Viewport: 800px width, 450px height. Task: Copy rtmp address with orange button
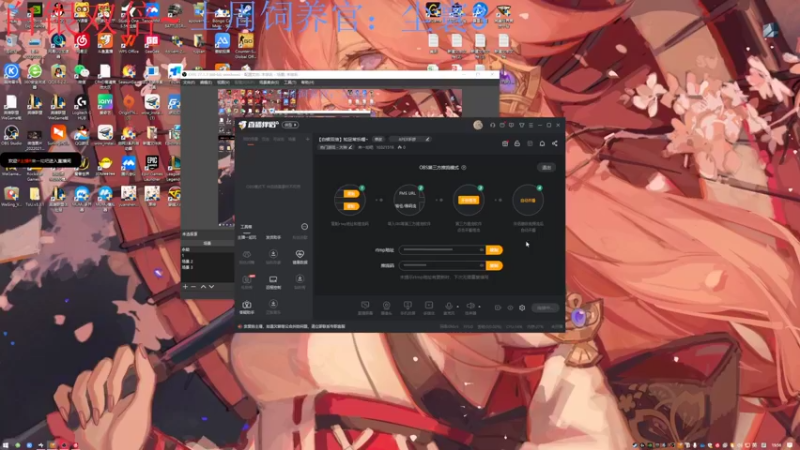click(x=494, y=250)
